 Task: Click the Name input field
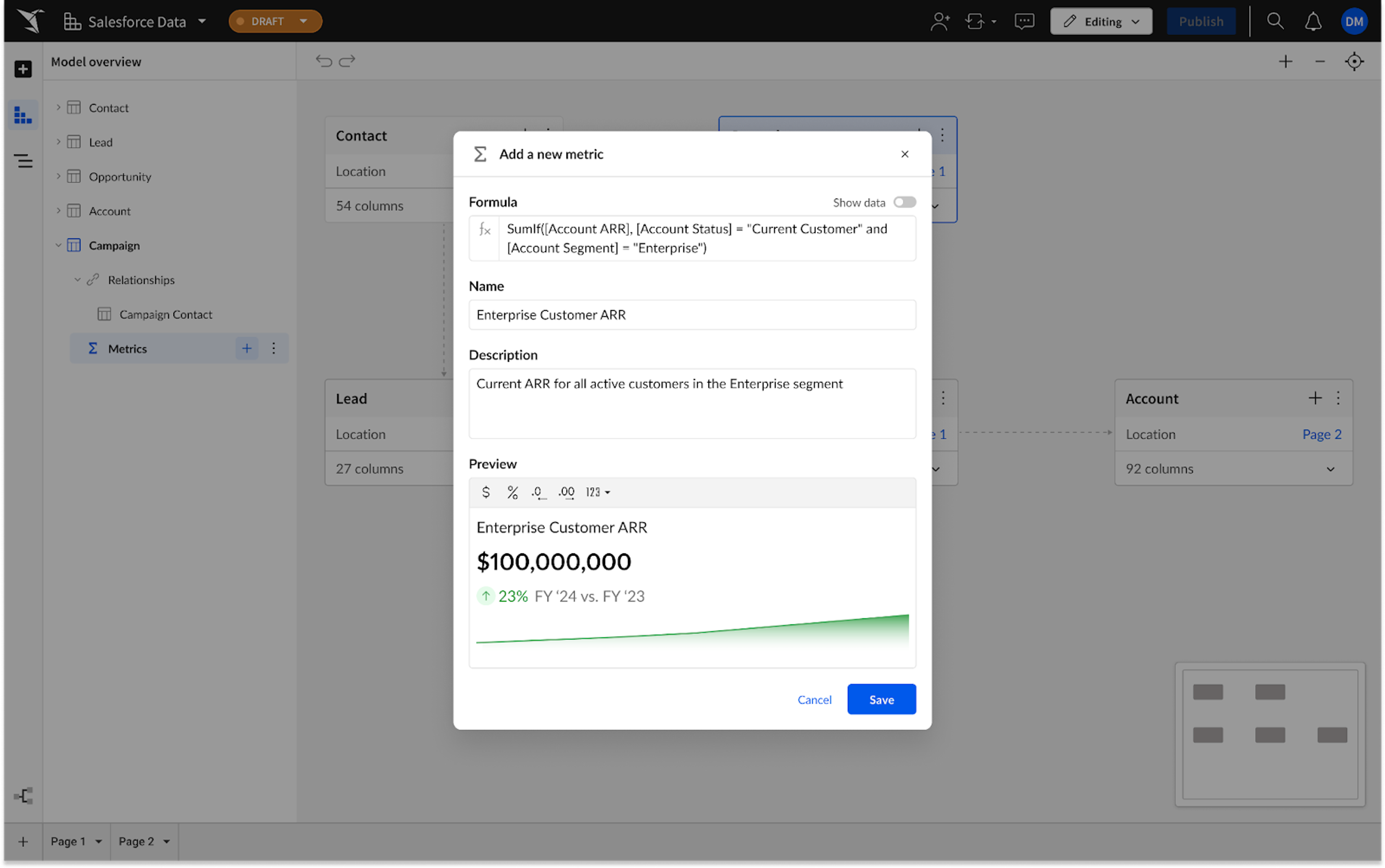tap(692, 314)
